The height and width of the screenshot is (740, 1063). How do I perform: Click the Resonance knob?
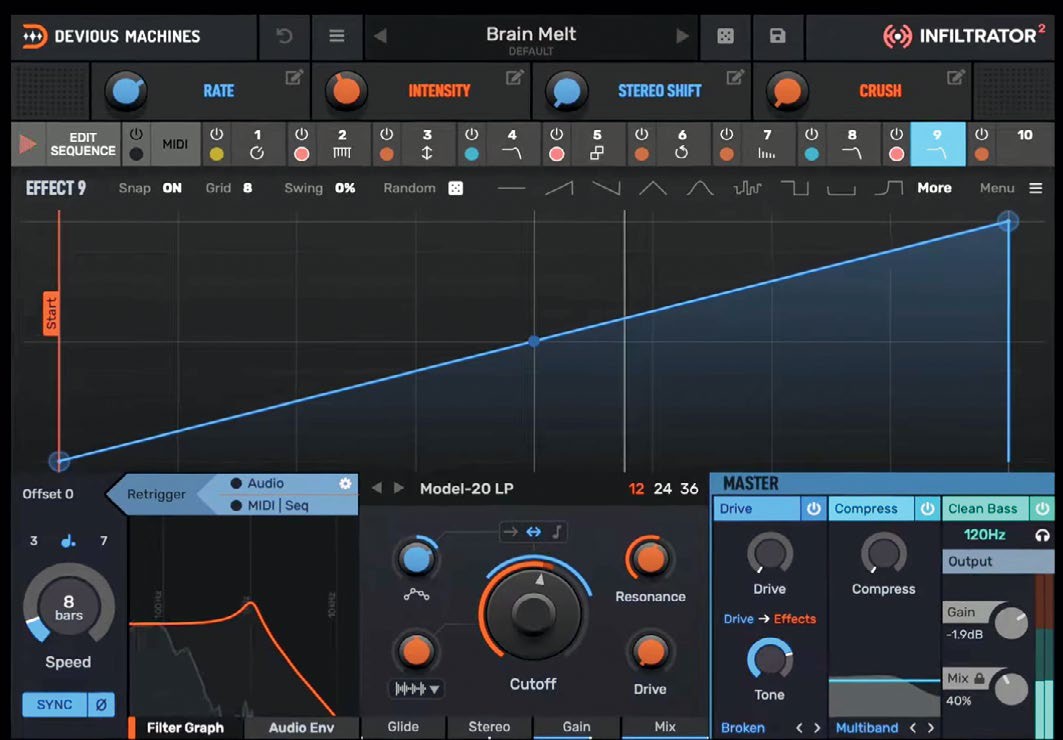(x=650, y=558)
